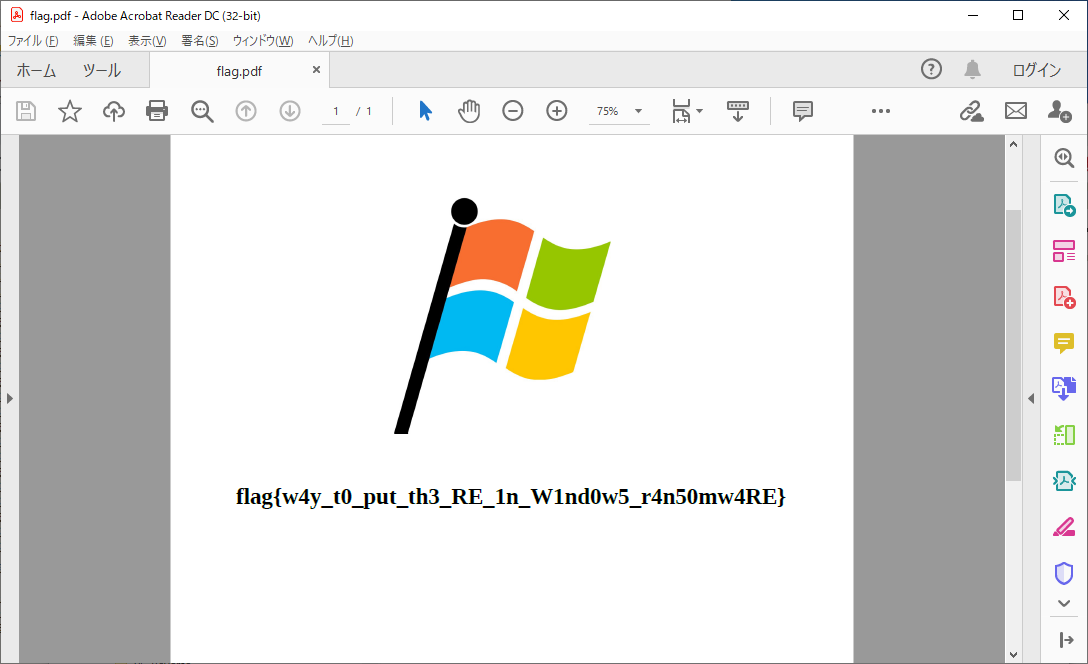Click the scrollbar up arrow
The height and width of the screenshot is (664, 1088).
(x=1013, y=145)
